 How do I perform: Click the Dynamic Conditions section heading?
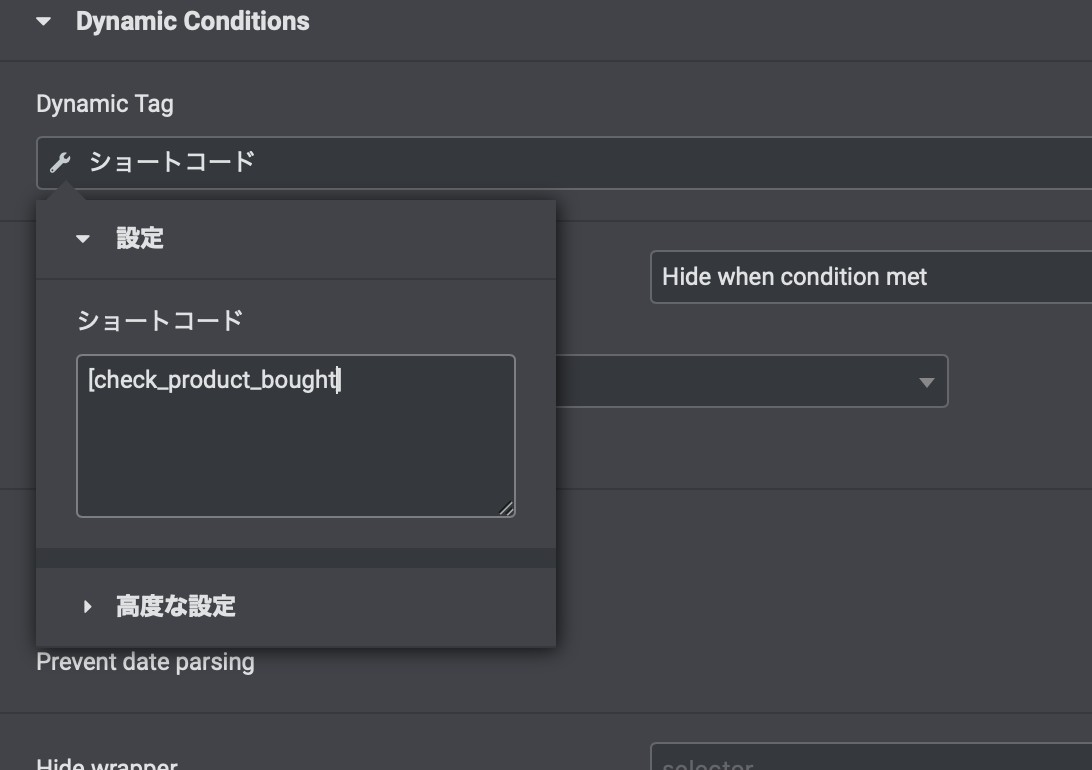pyautogui.click(x=192, y=22)
